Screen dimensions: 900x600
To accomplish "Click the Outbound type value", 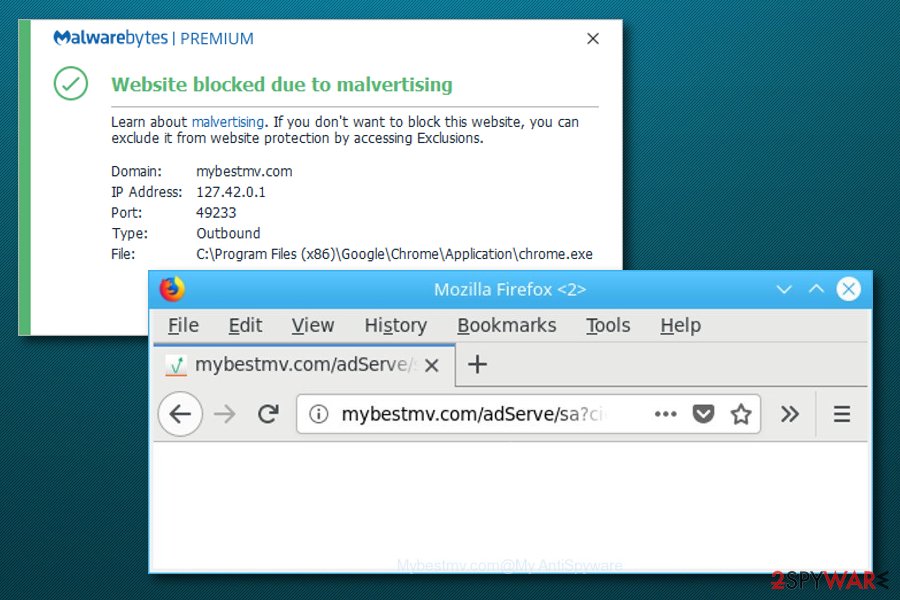I will click(x=228, y=233).
